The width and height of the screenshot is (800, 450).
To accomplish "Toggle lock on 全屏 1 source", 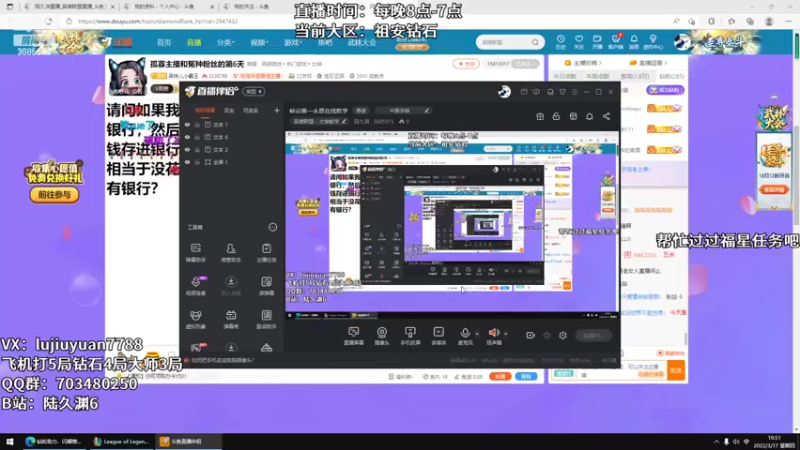I will pos(197,162).
